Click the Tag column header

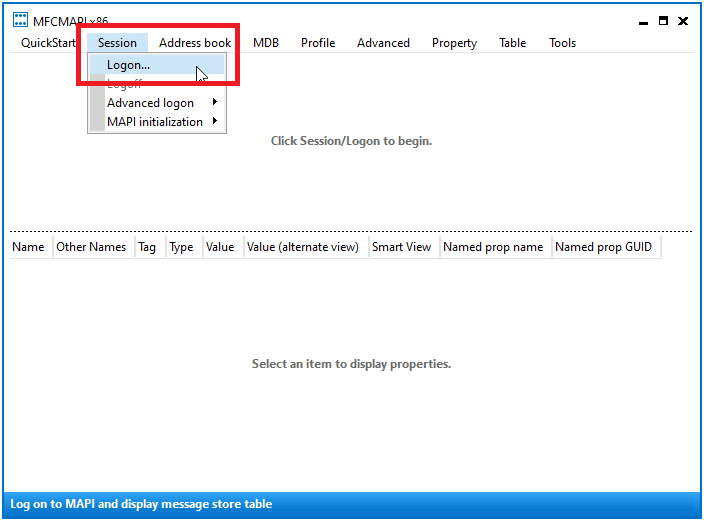pos(147,247)
